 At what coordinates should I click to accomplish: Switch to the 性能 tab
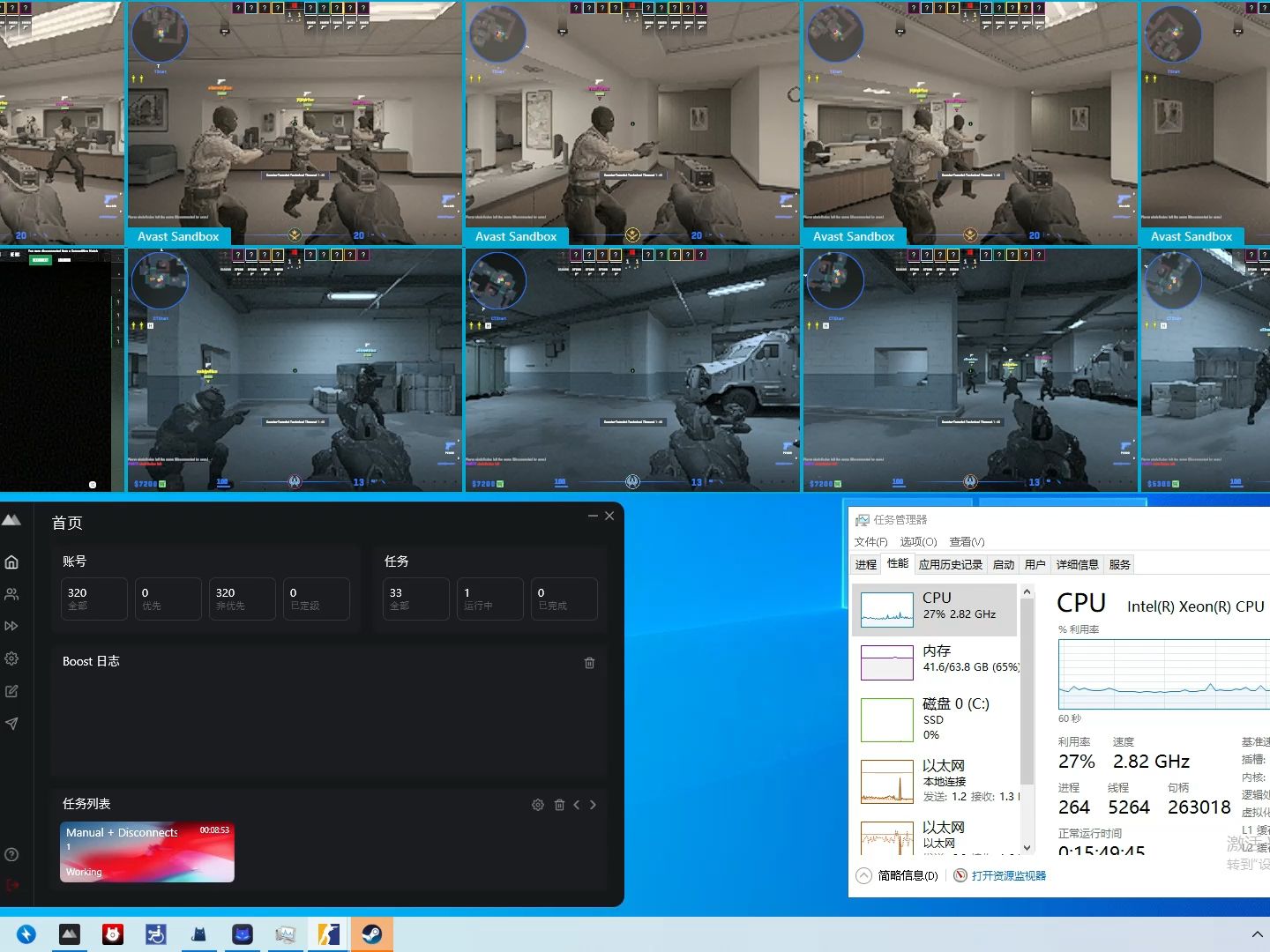tap(898, 564)
